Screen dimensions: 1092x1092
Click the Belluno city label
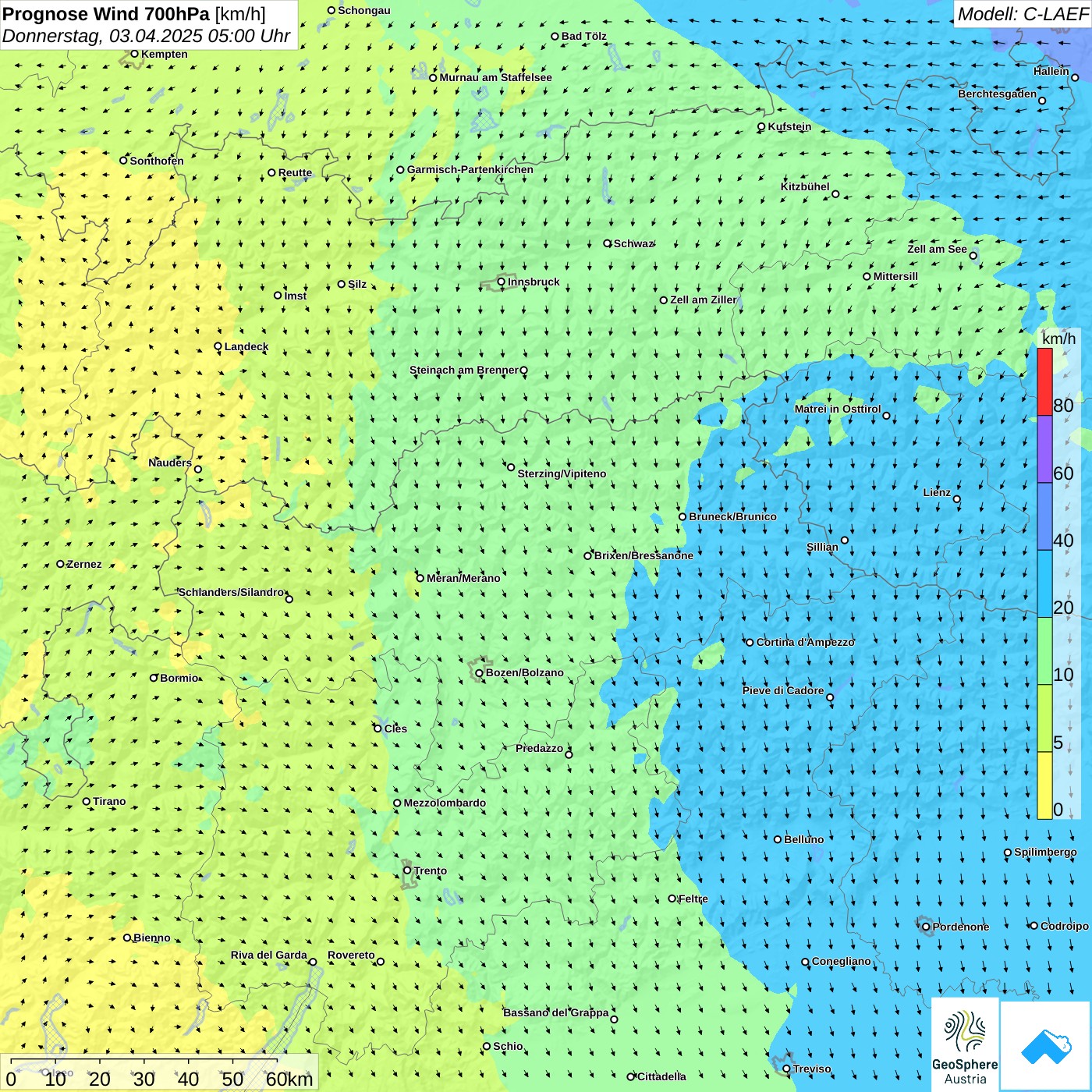tap(803, 839)
